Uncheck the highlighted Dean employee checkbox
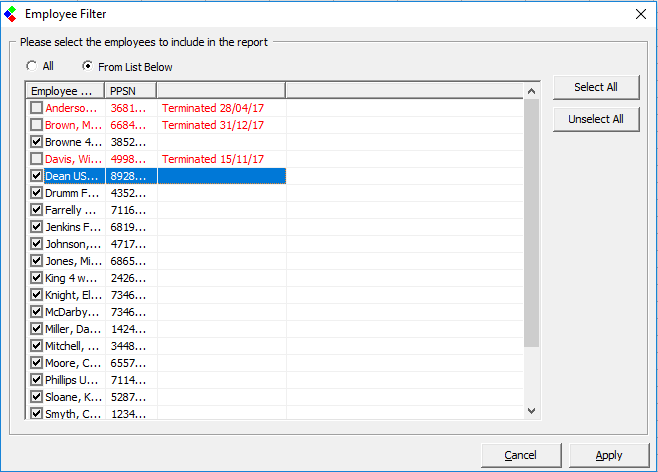The image size is (658, 472). point(36,176)
